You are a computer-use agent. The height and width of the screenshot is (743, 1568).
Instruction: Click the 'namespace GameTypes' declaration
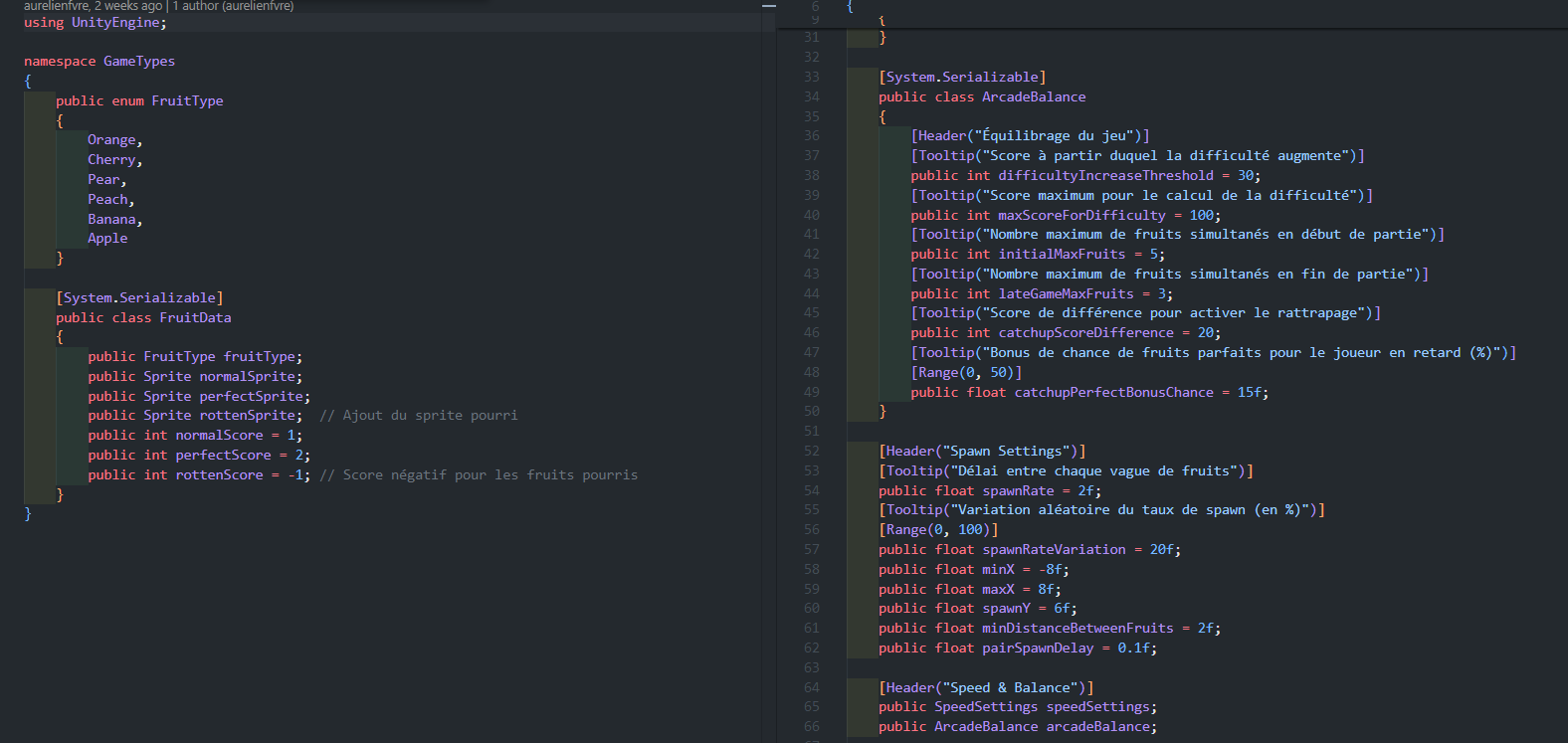(99, 62)
